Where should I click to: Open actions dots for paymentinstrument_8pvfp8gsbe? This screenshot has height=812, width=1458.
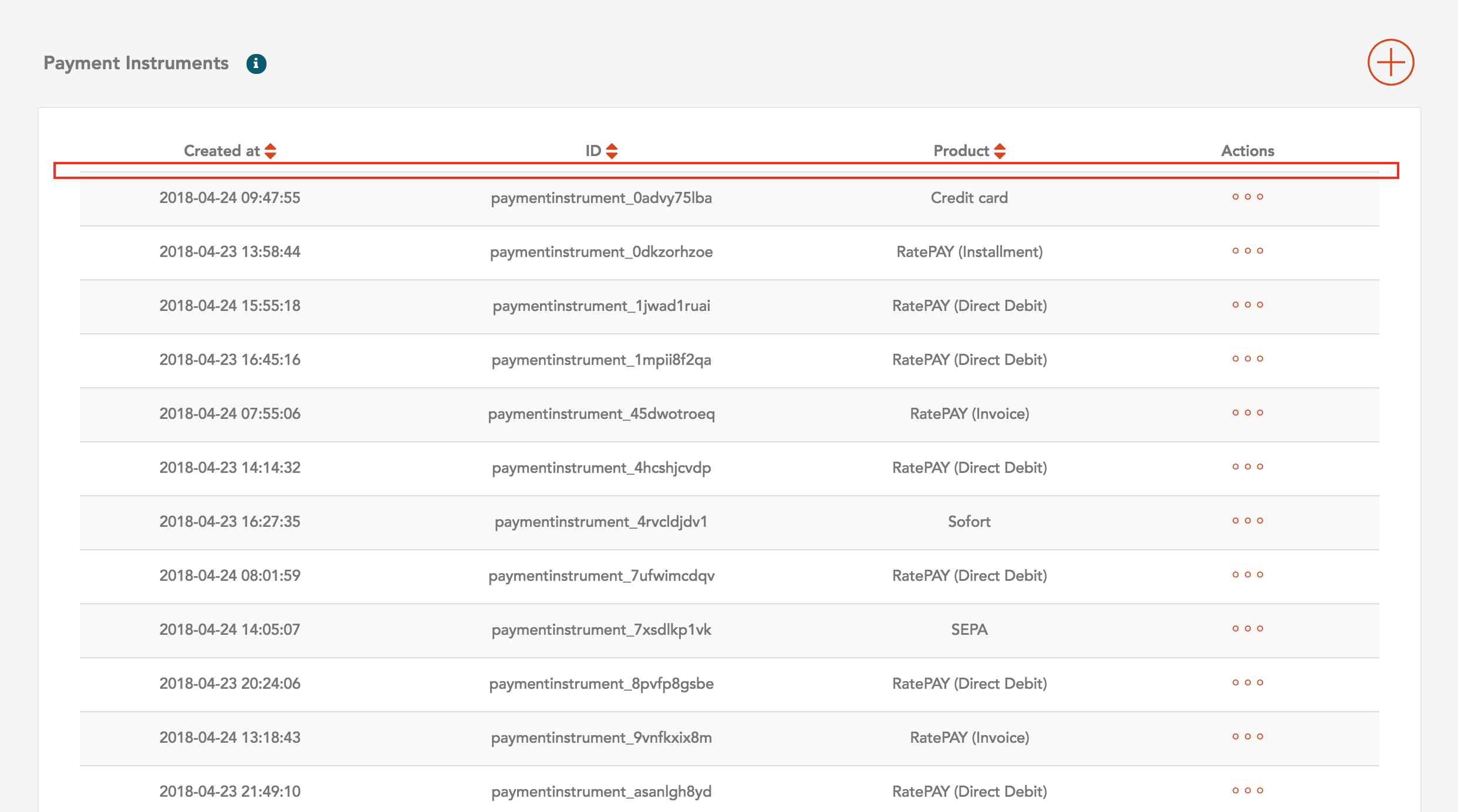(x=1247, y=683)
